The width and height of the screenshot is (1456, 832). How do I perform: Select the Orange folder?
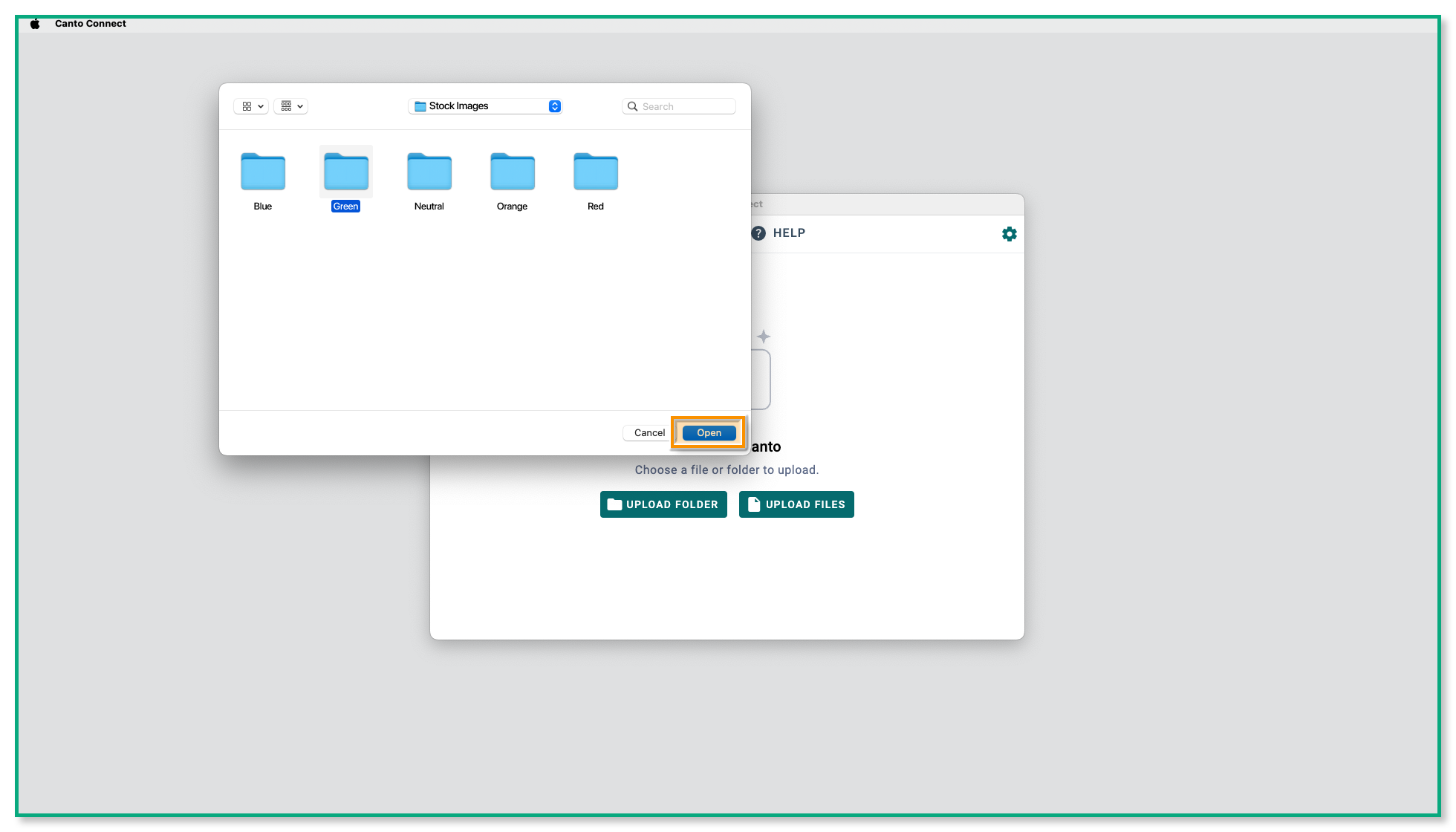pos(512,172)
